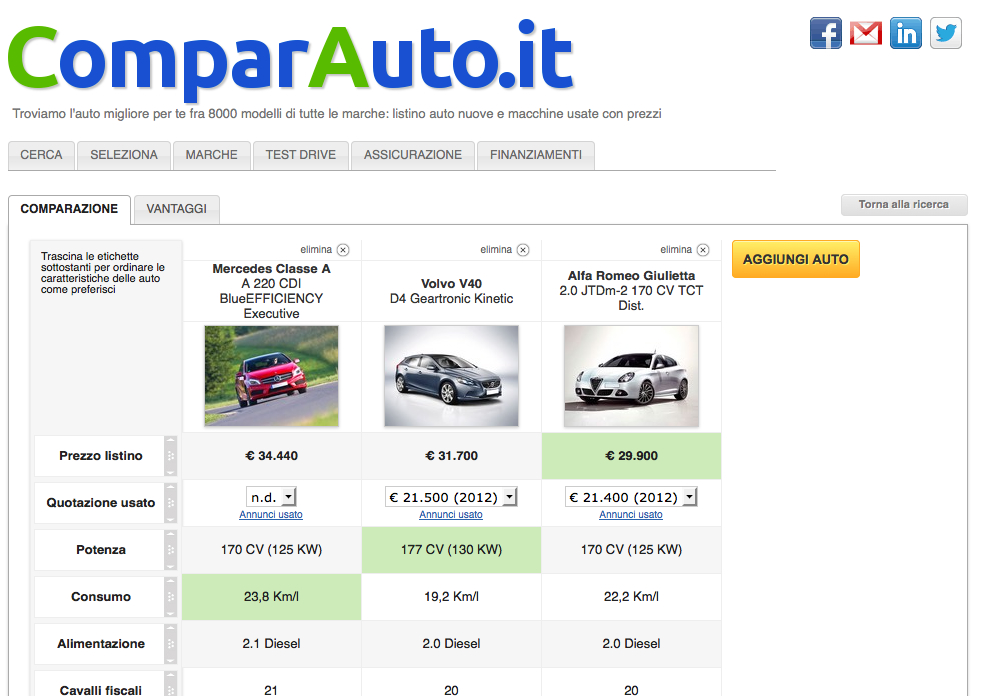Remove Alfa Romeo Giulietta with its elimina icon
The width and height of the screenshot is (986, 696).
pos(703,250)
